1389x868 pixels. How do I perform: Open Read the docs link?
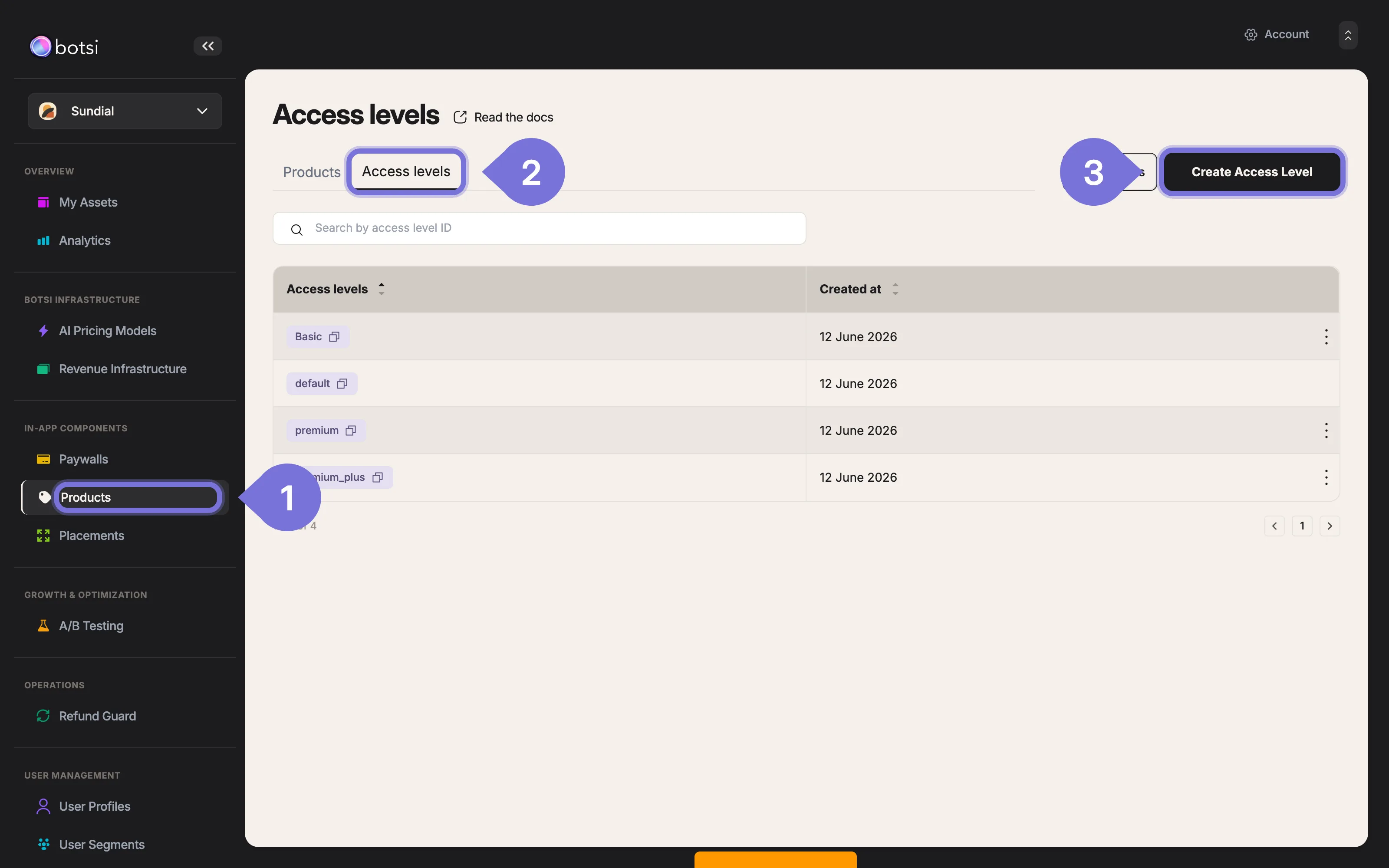pyautogui.click(x=513, y=117)
